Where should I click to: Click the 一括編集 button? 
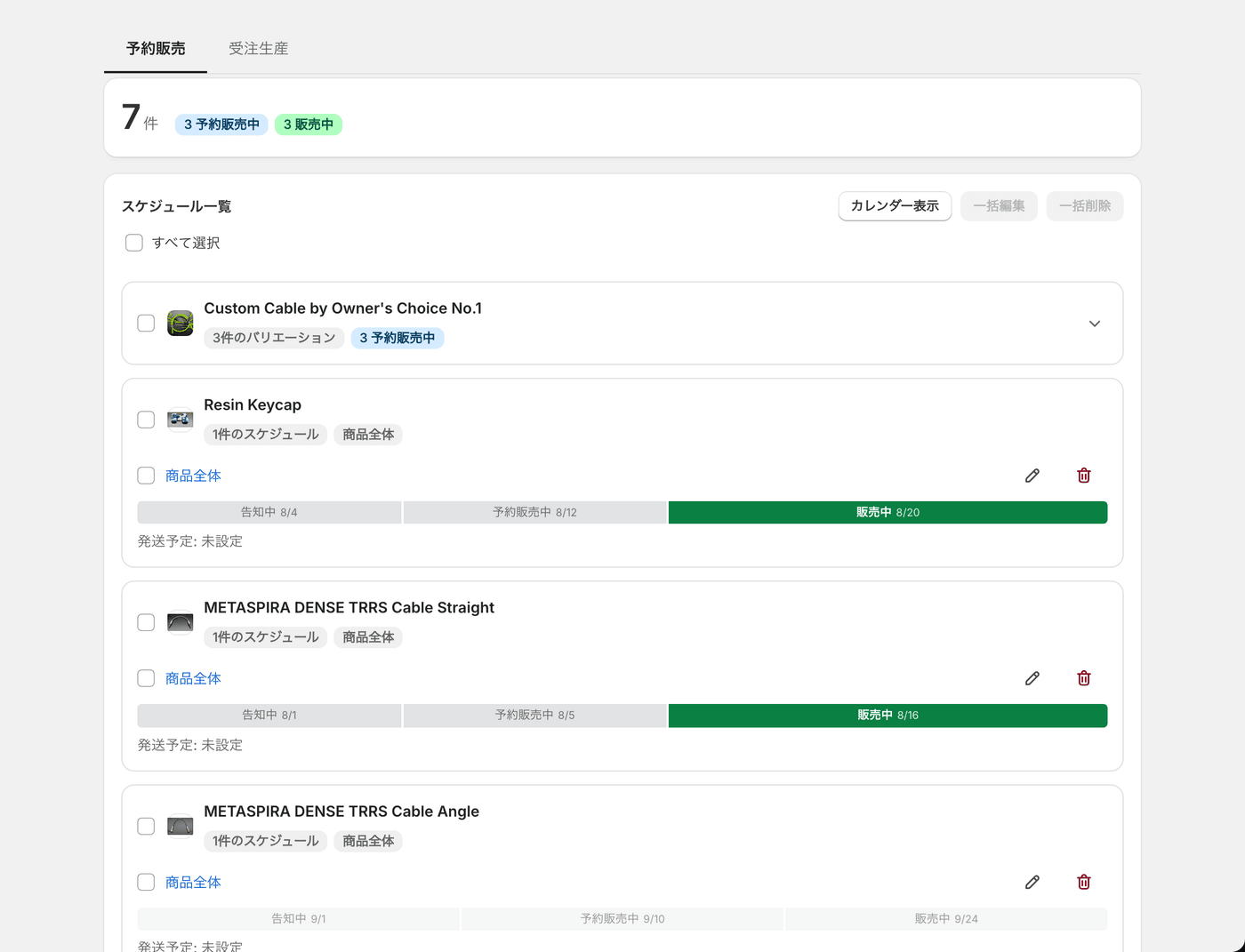click(x=999, y=206)
